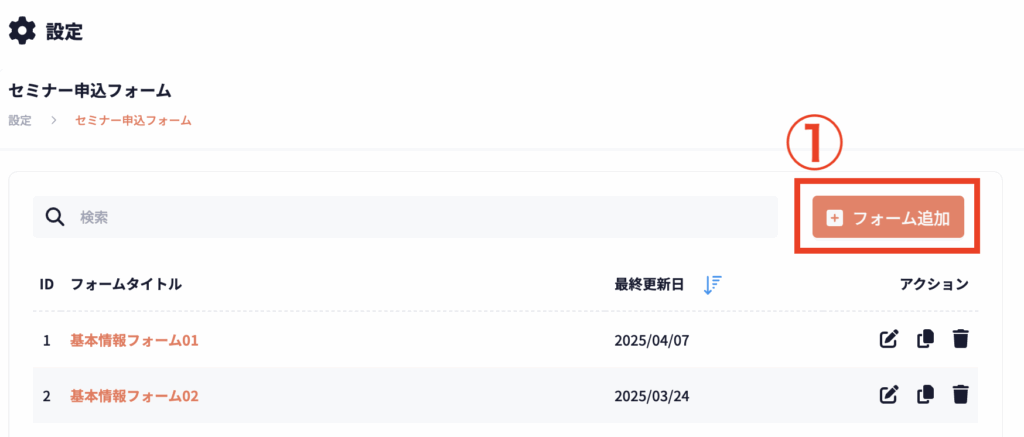Click the フォームタイトル column header
This screenshot has width=1024, height=437.
pyautogui.click(x=126, y=285)
